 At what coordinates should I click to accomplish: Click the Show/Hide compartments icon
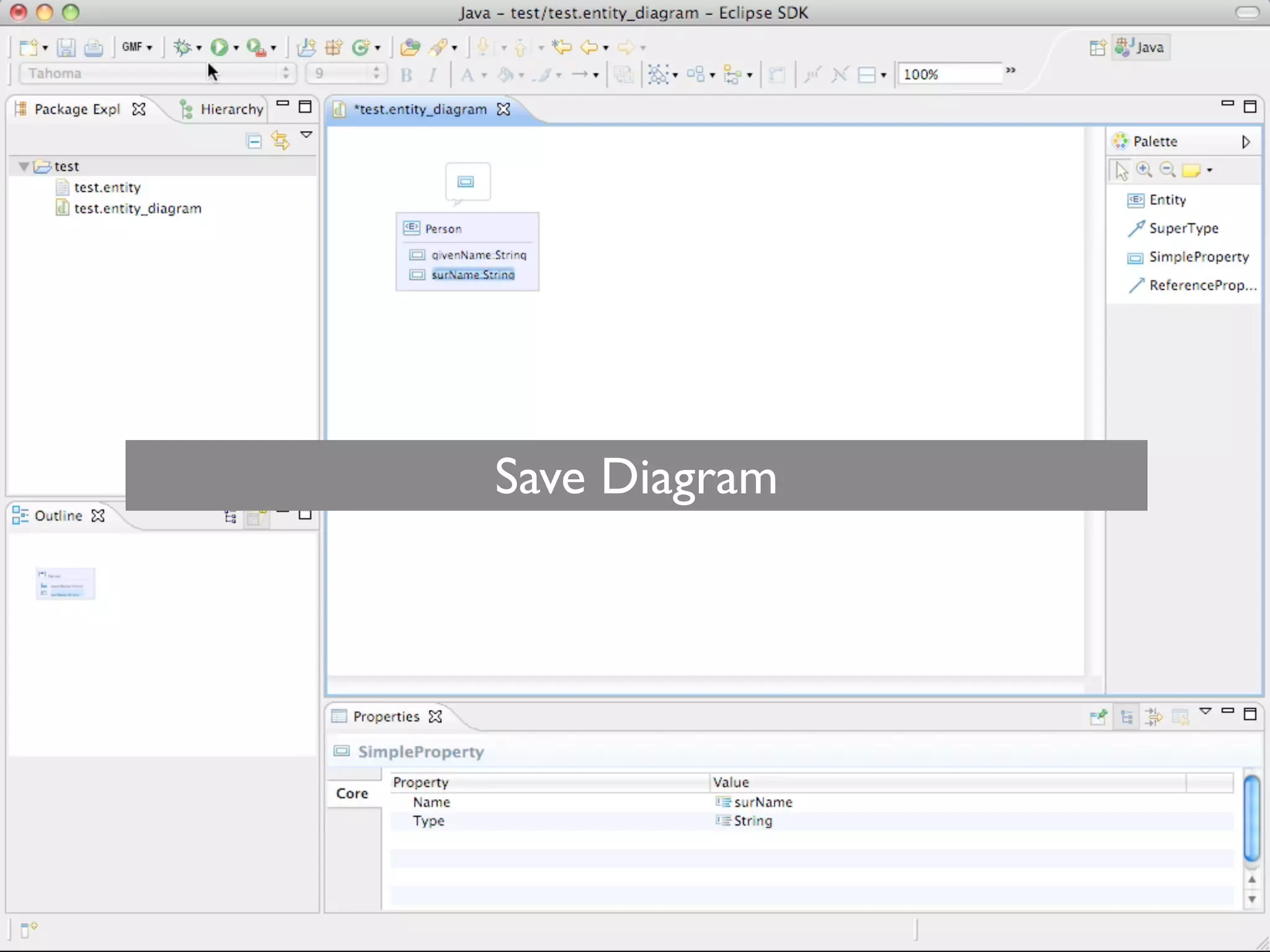coord(867,75)
